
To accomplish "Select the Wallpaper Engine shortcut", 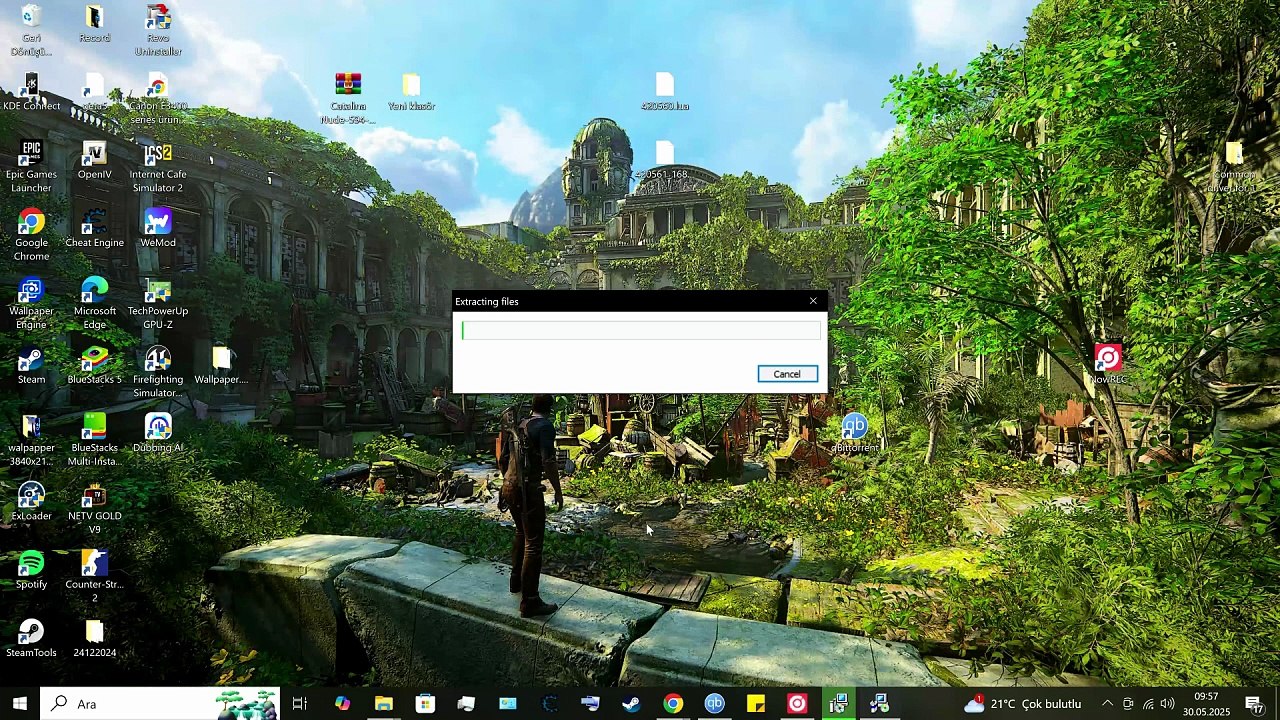I will click(31, 303).
